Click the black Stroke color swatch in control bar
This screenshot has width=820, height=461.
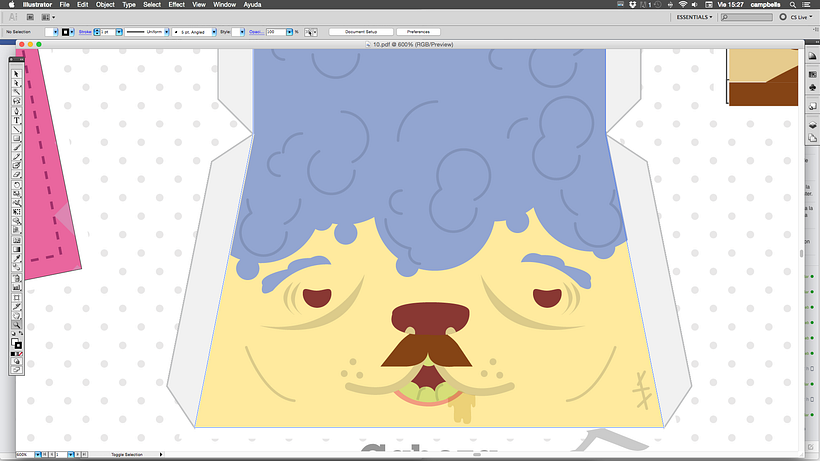click(x=65, y=32)
